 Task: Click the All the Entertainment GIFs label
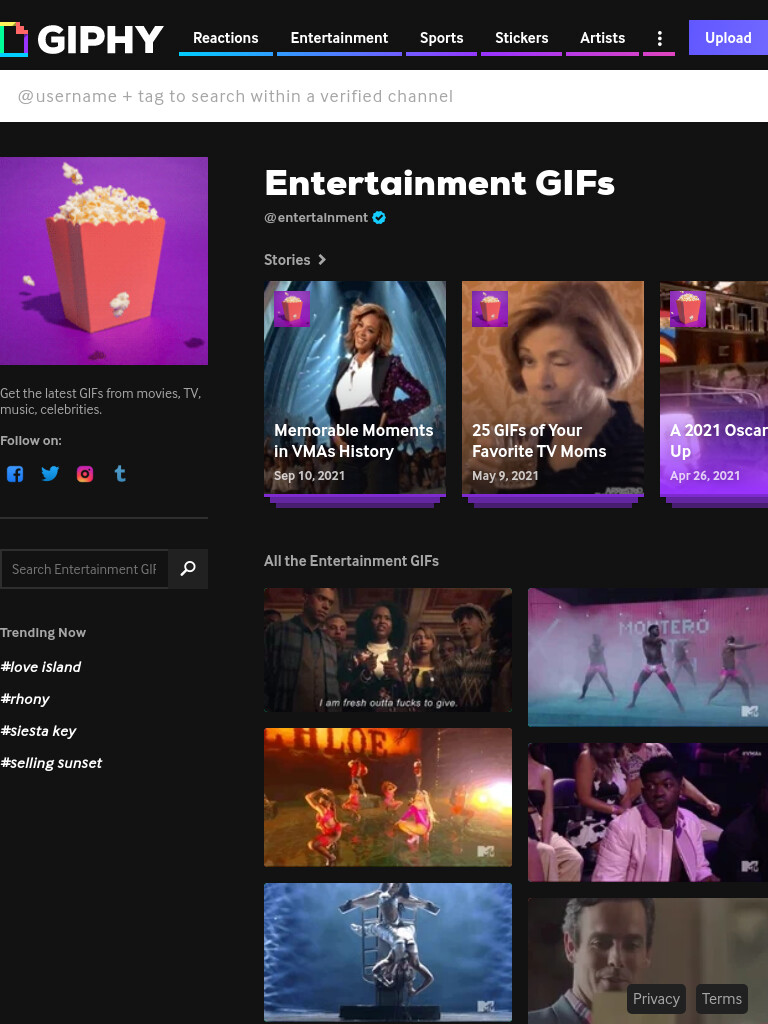(x=351, y=561)
